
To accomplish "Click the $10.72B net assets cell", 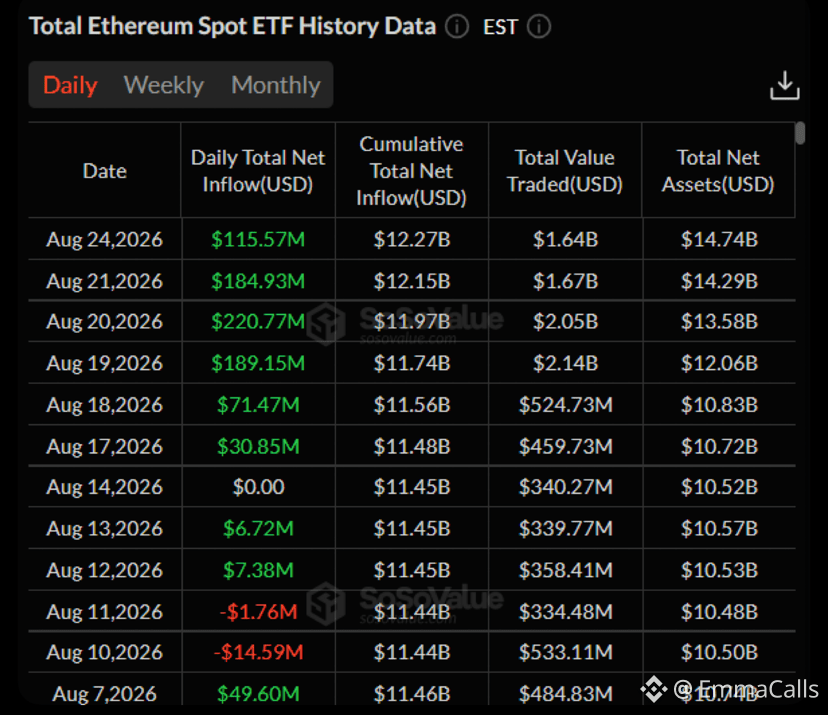I will (x=719, y=446).
